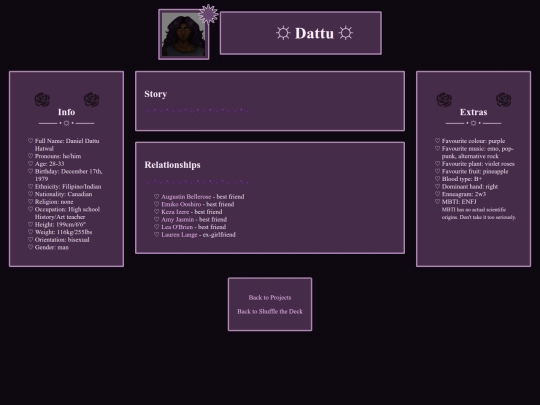Open Augustin Bellerose's profile link
This screenshot has width=540, height=405.
pos(186,197)
